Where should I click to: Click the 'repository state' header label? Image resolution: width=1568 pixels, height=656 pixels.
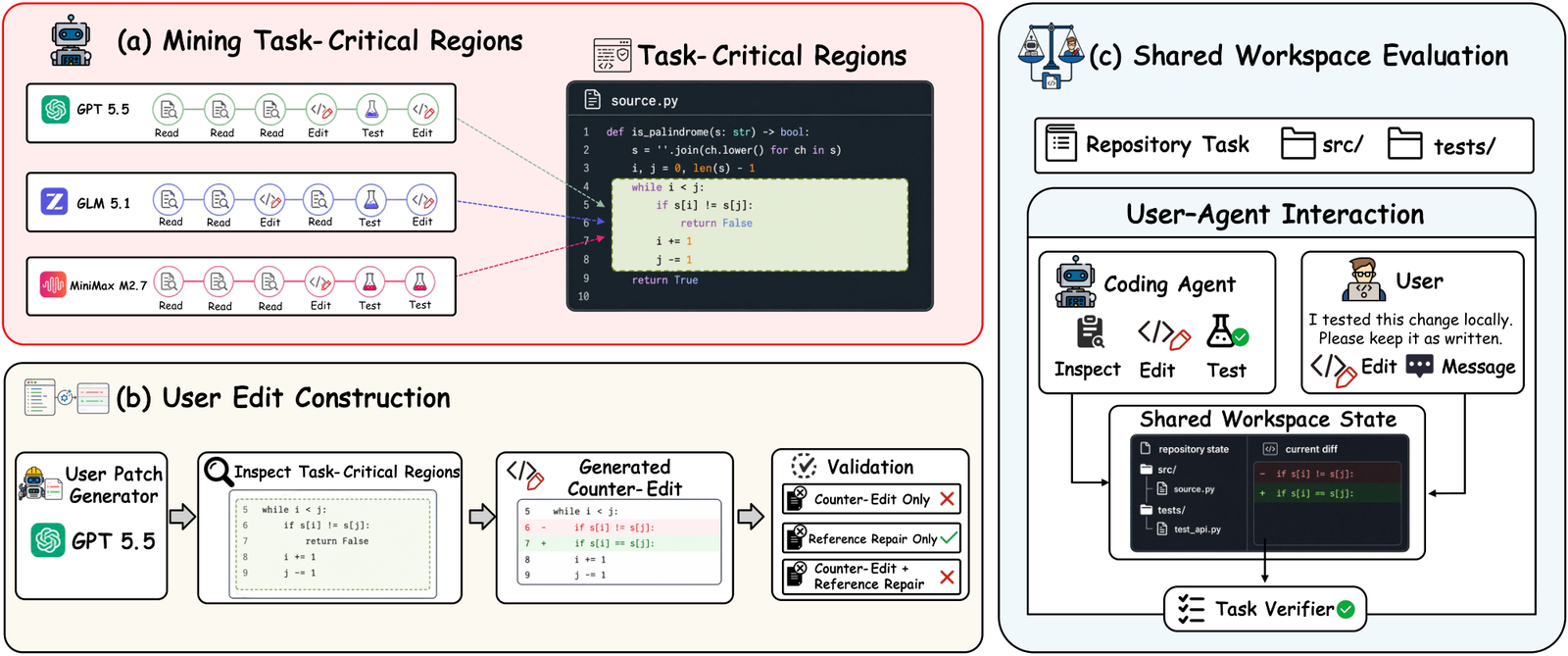point(1194,449)
